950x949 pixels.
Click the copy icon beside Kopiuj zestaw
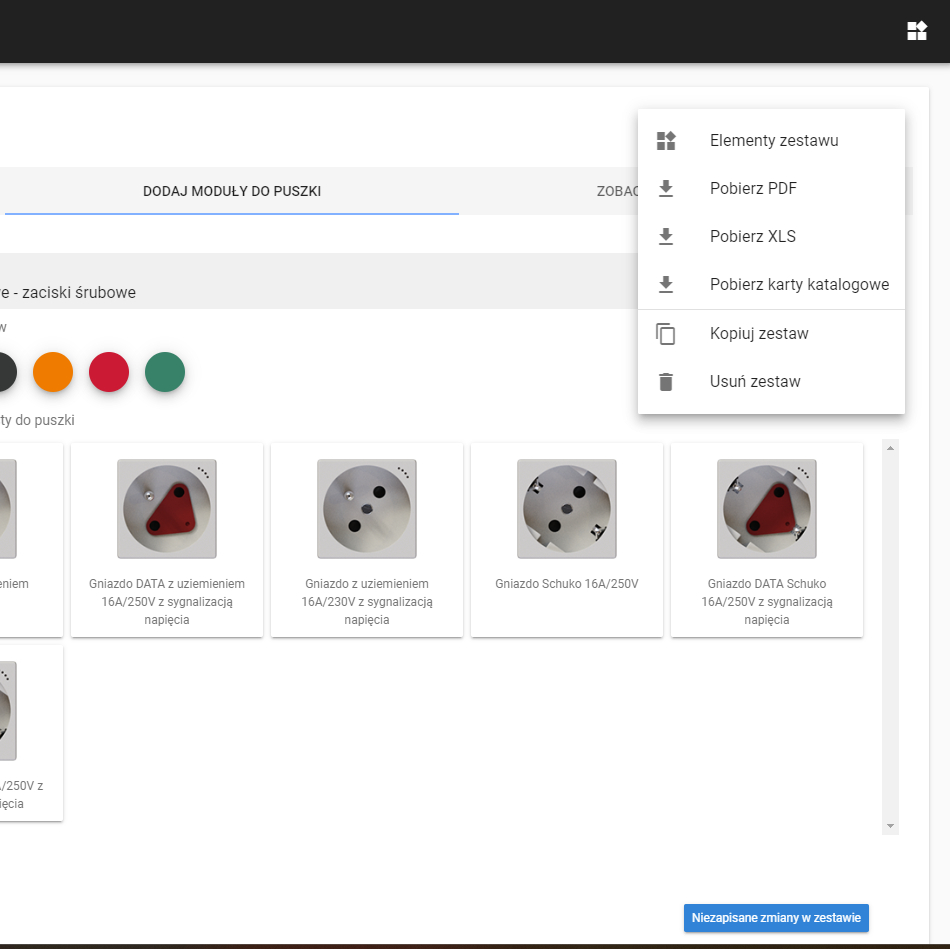666,334
